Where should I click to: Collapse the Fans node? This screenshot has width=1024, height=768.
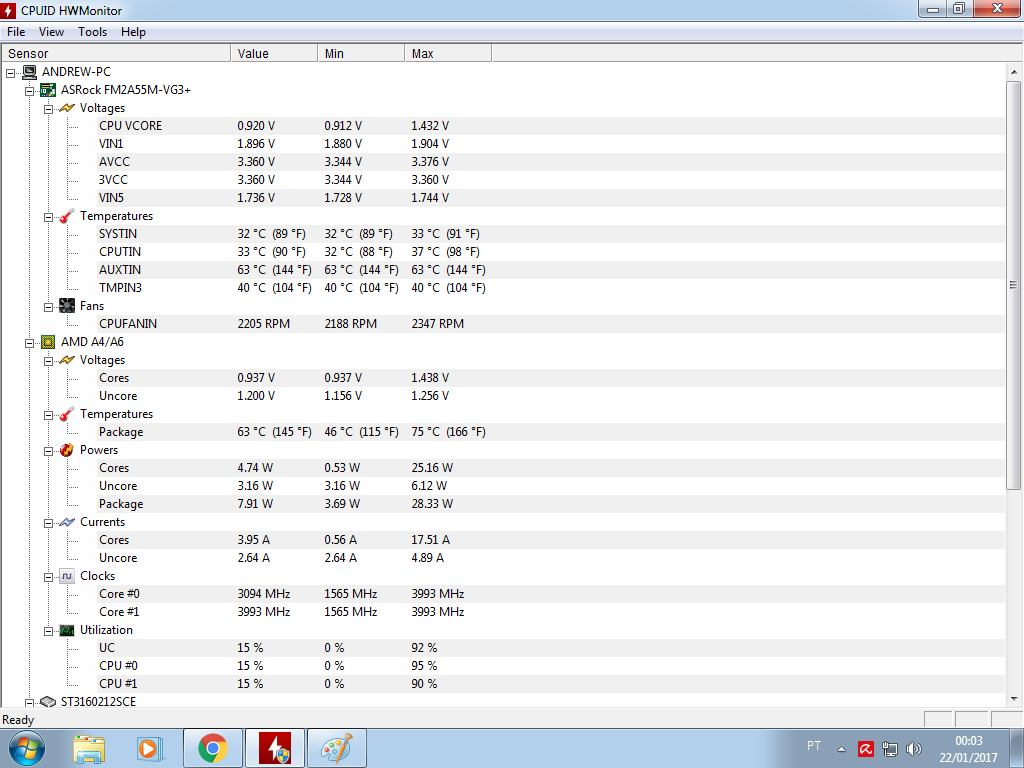48,307
